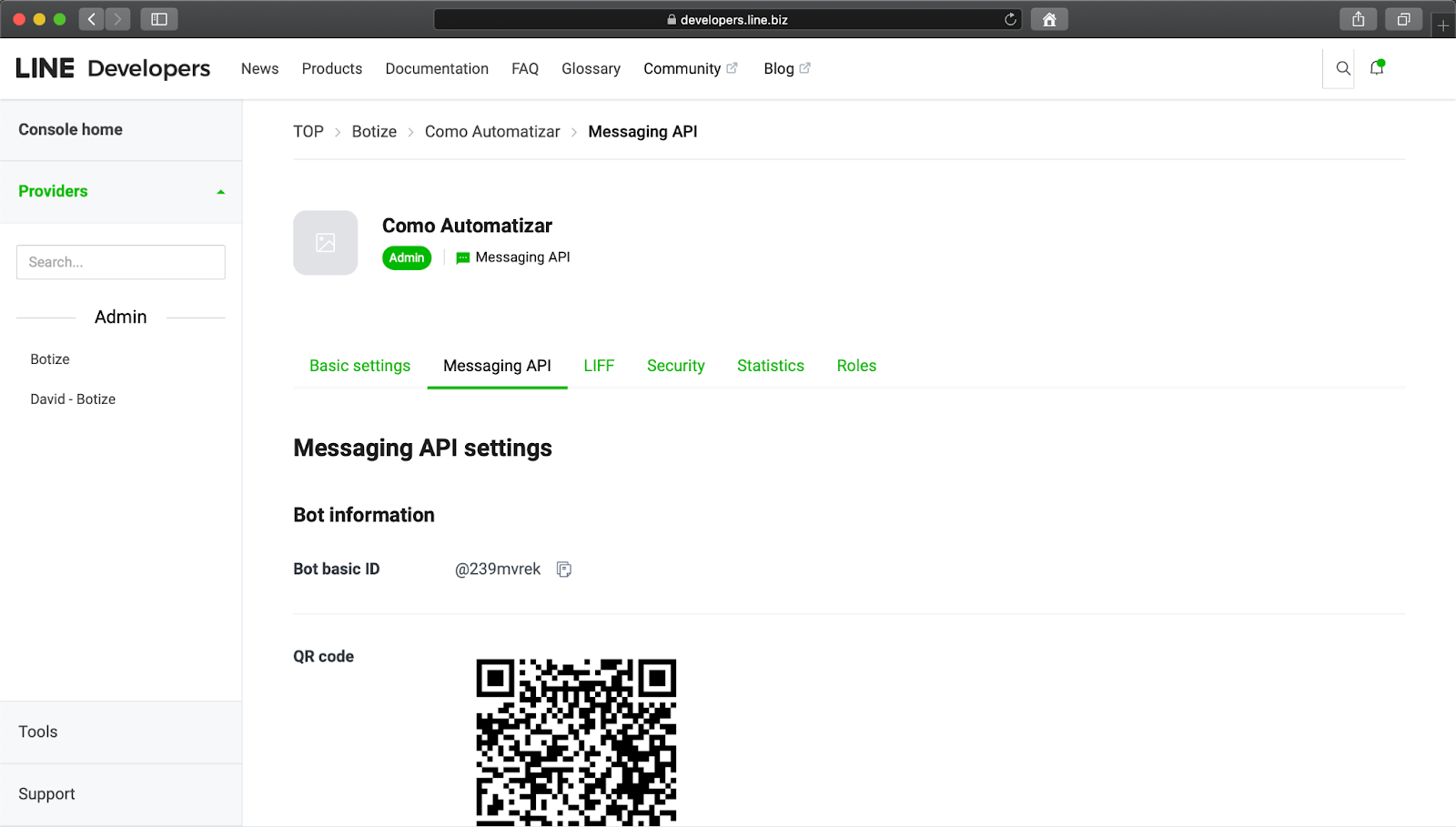This screenshot has width=1456, height=827.
Task: Click the @239mvrek bot ID text
Action: (498, 570)
